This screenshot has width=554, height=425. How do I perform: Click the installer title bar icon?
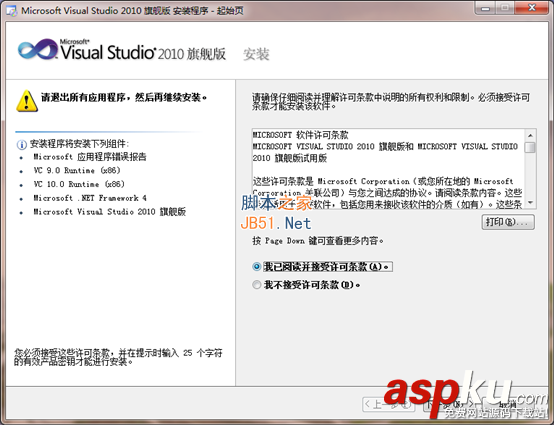coord(11,11)
